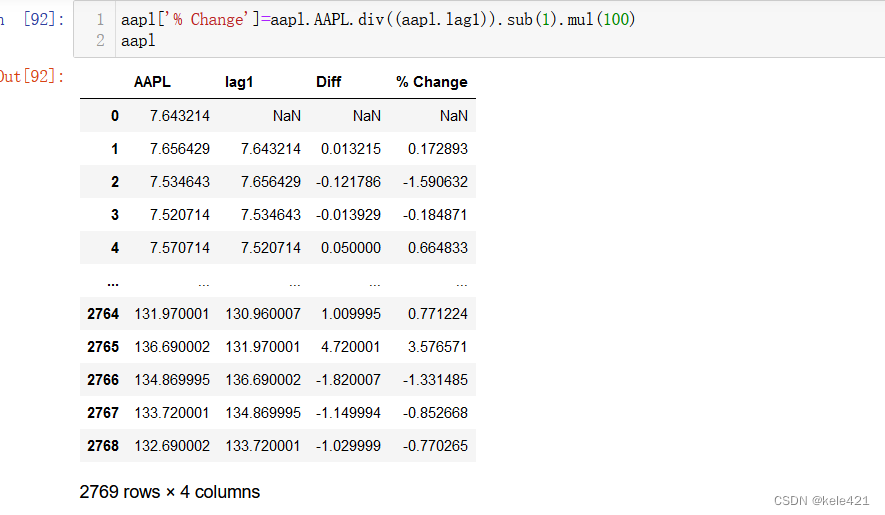Select row index 2766

(103, 380)
